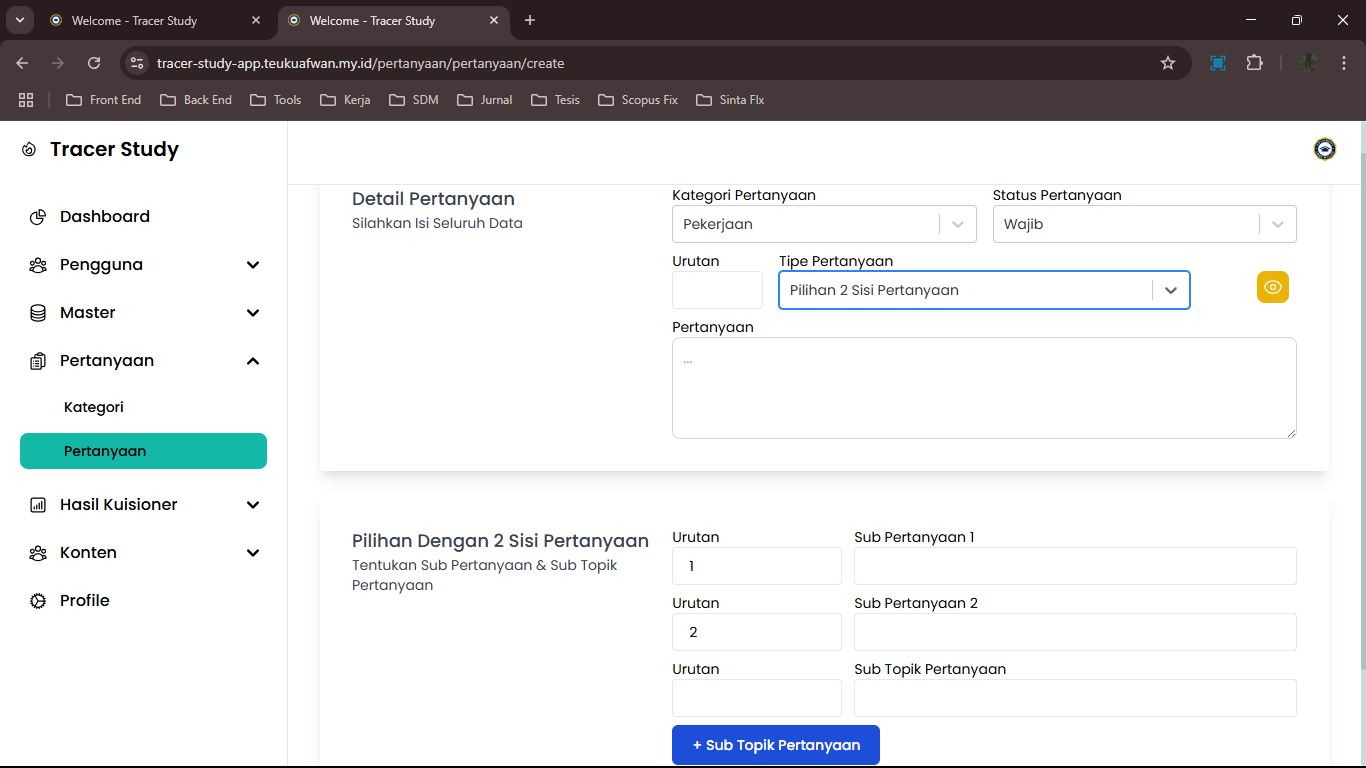Screen dimensions: 1366x768
Task: Expand the Pengguna sidebar menu
Action: point(253,265)
